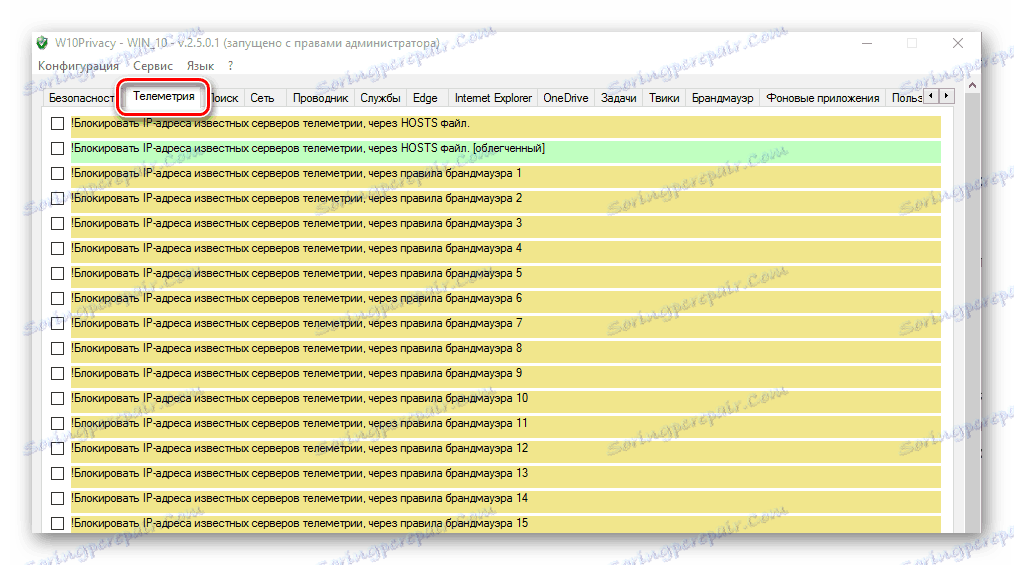Open the ? help menu

coord(230,66)
